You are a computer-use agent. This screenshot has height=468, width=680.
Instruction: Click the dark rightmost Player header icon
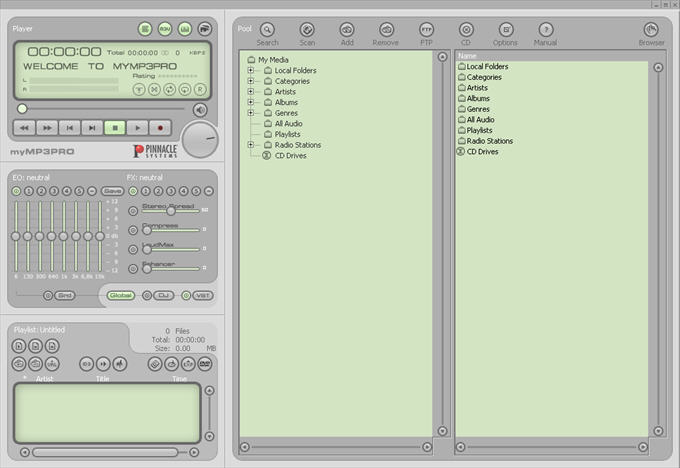(205, 29)
